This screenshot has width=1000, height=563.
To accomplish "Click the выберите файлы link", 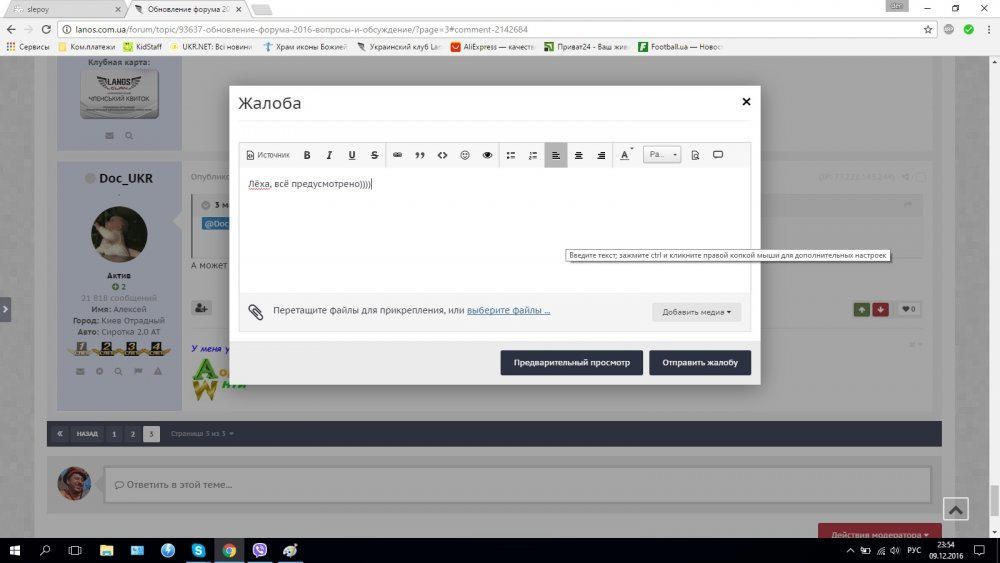I will pyautogui.click(x=508, y=311).
